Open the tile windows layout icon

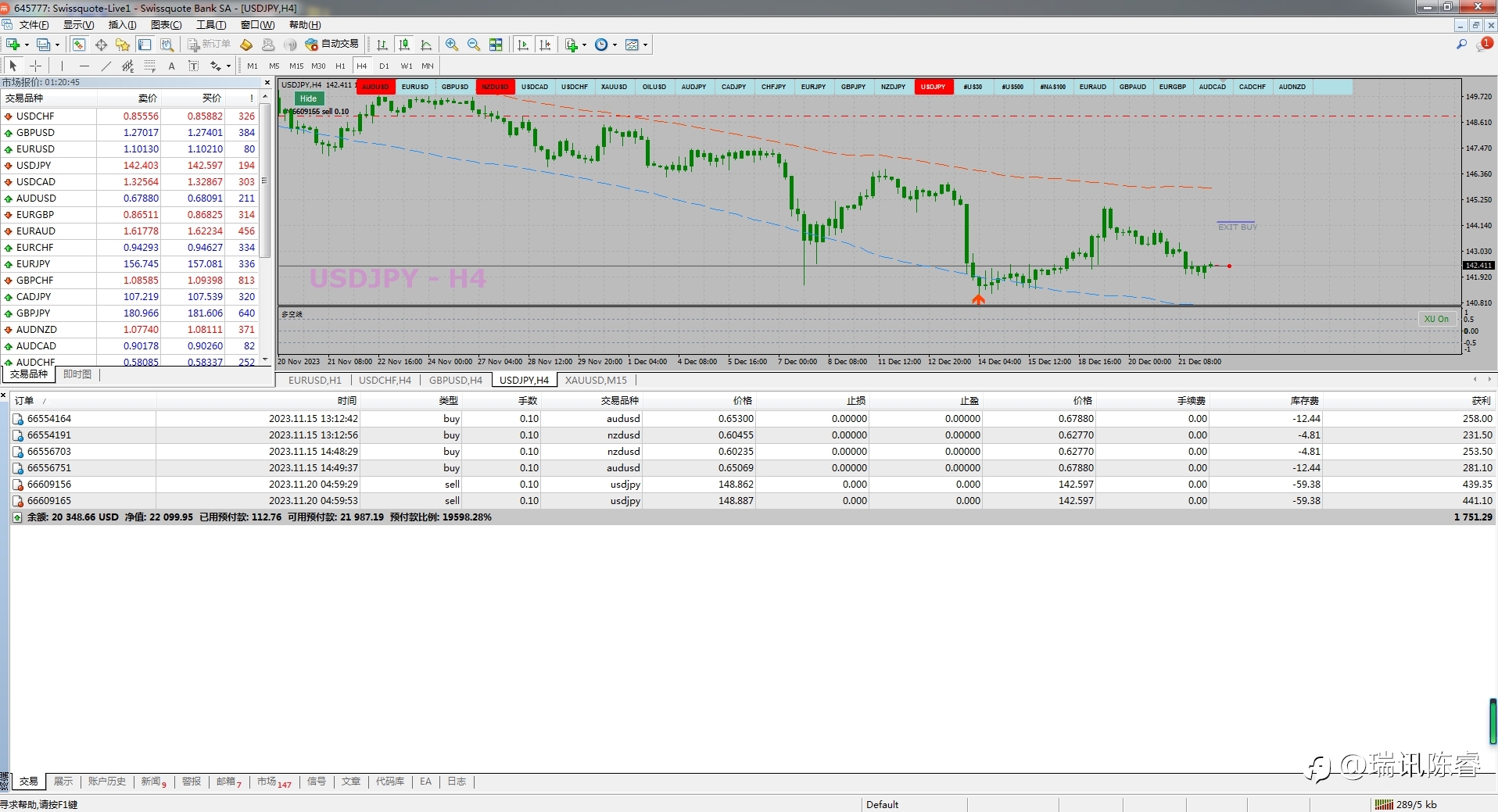tap(496, 45)
